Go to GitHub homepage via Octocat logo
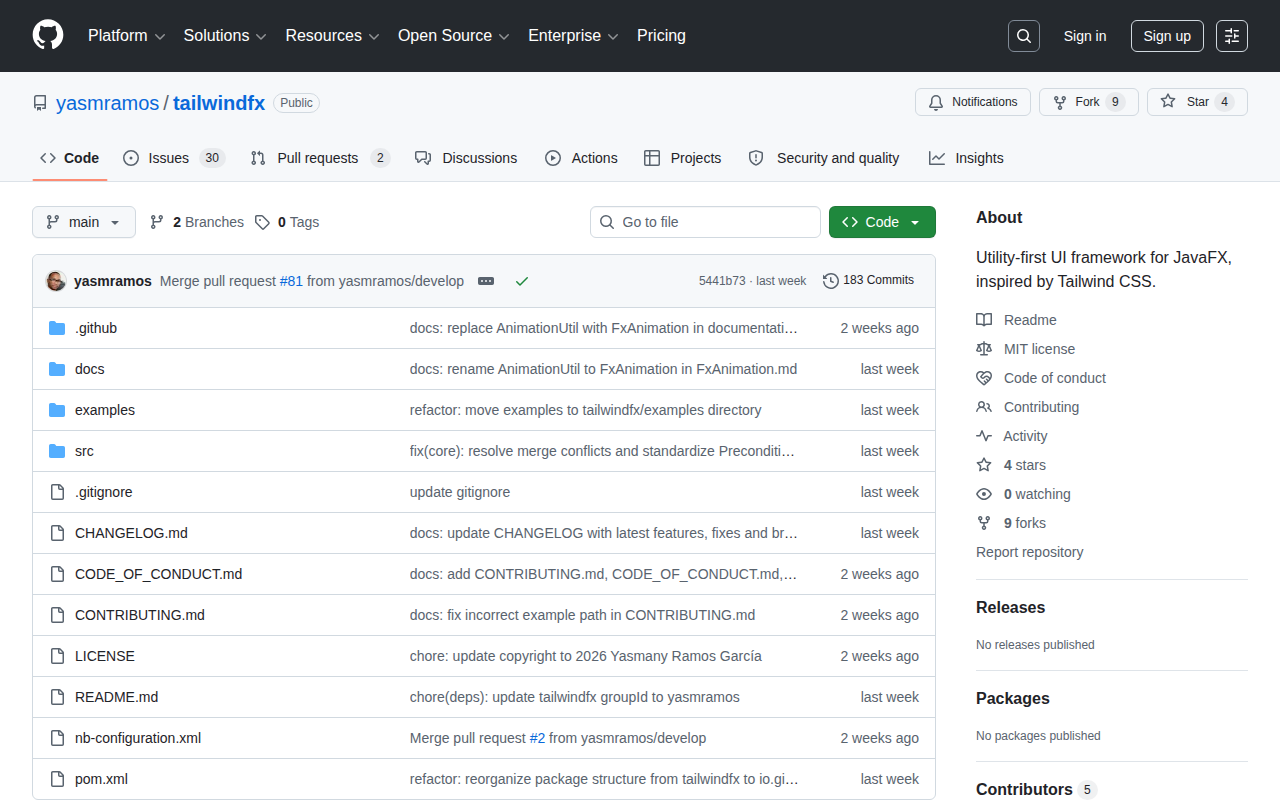1280x800 pixels. point(48,36)
